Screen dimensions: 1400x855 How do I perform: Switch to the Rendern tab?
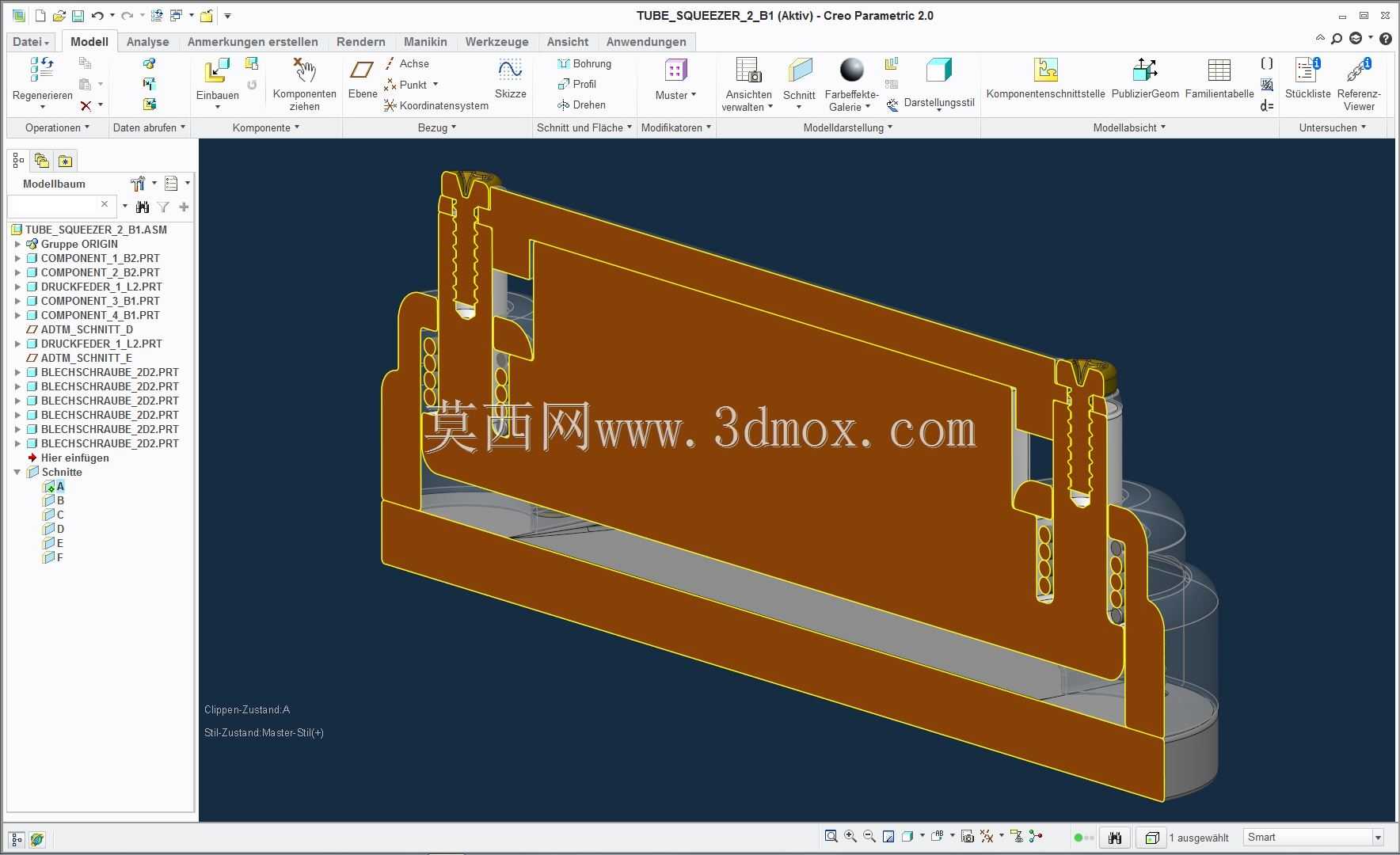click(x=361, y=42)
